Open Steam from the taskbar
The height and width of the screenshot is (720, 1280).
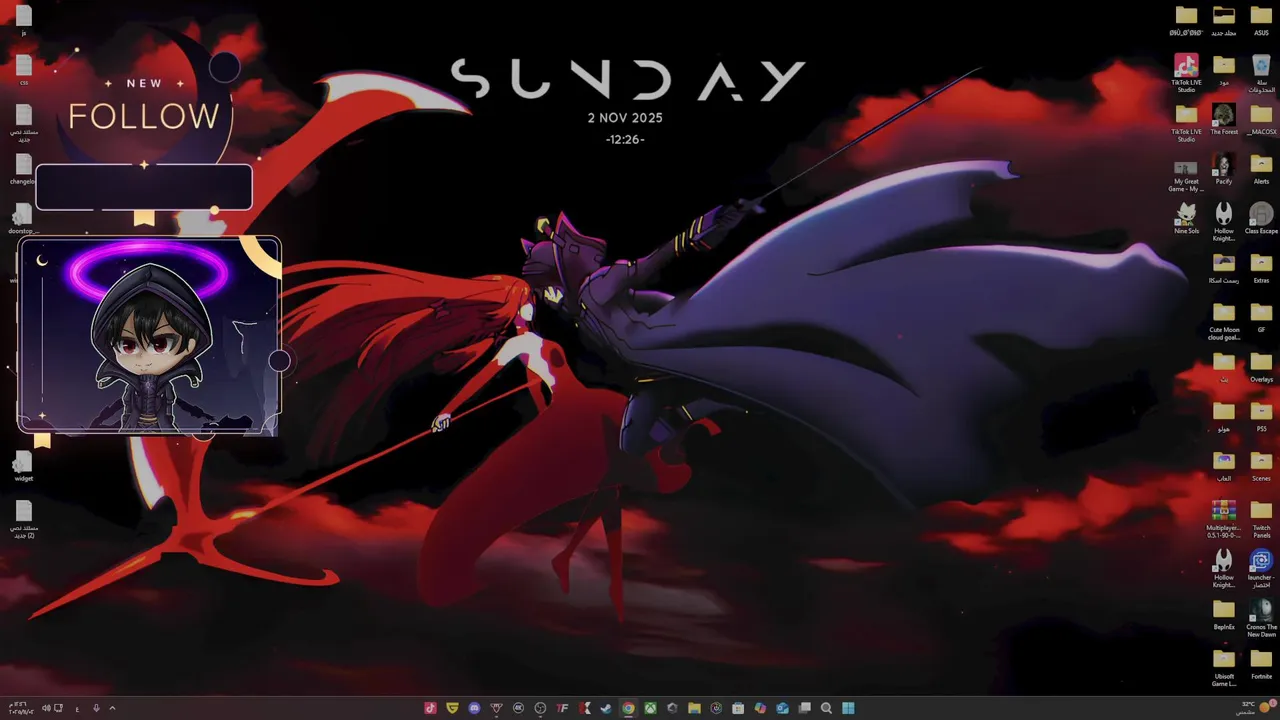point(606,708)
